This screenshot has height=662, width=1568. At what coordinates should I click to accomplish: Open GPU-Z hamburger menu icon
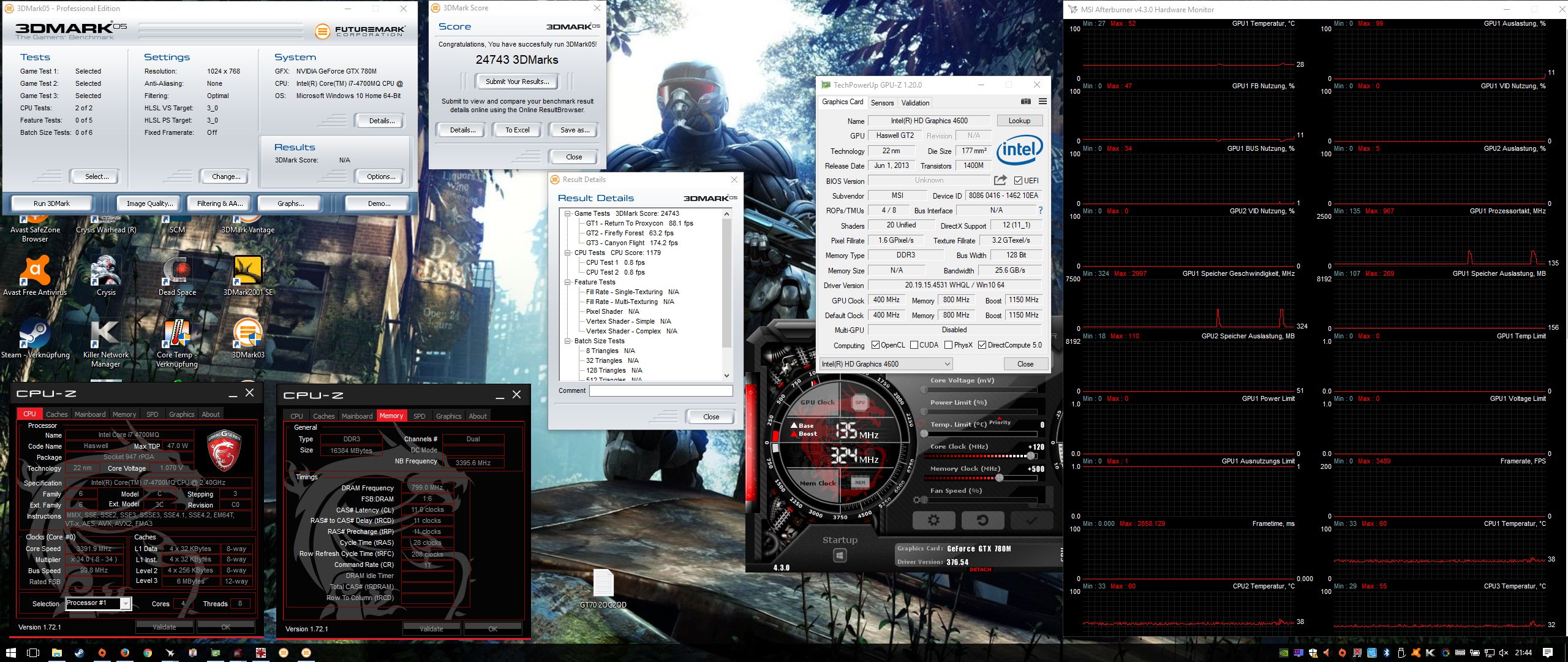[x=1042, y=102]
